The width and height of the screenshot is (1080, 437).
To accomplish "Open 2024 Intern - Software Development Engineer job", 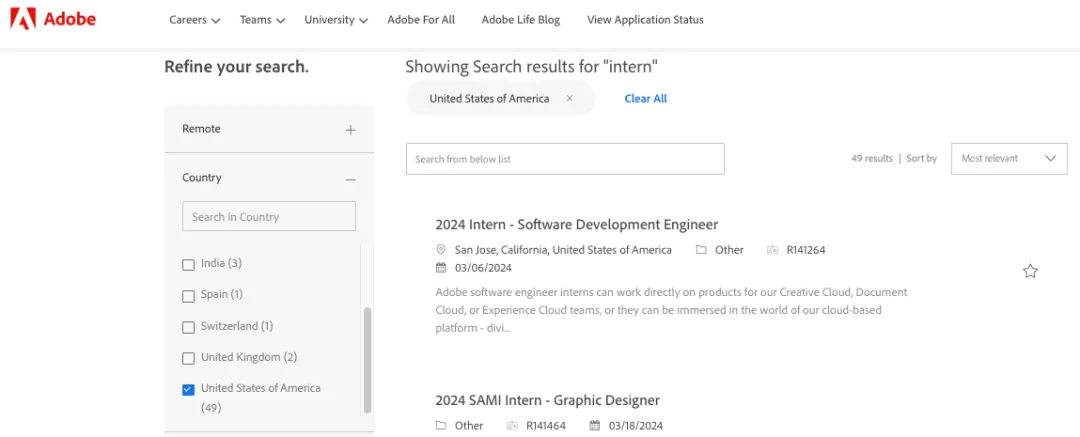I will pyautogui.click(x=577, y=225).
